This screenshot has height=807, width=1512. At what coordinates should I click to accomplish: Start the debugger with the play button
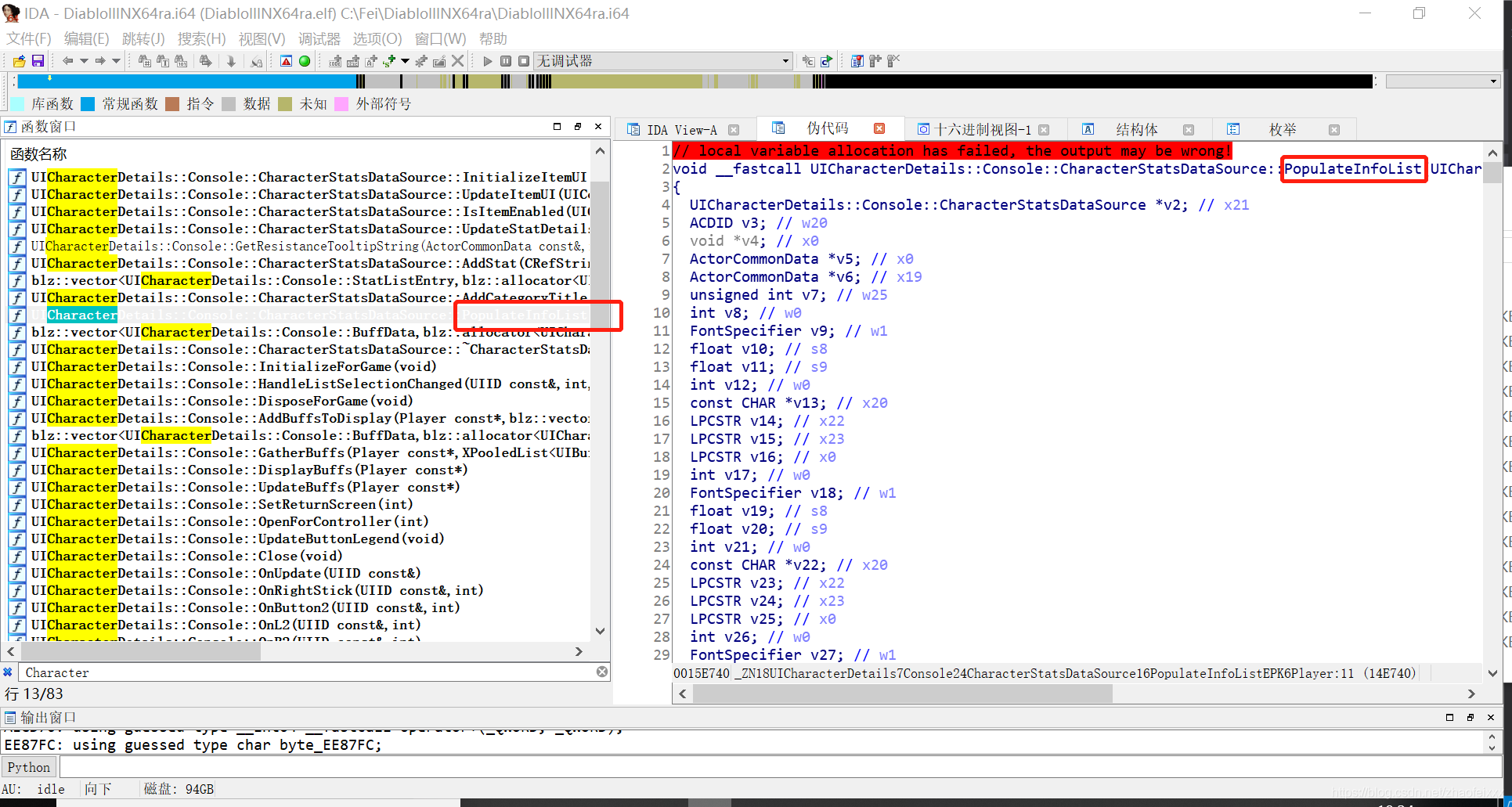[488, 61]
